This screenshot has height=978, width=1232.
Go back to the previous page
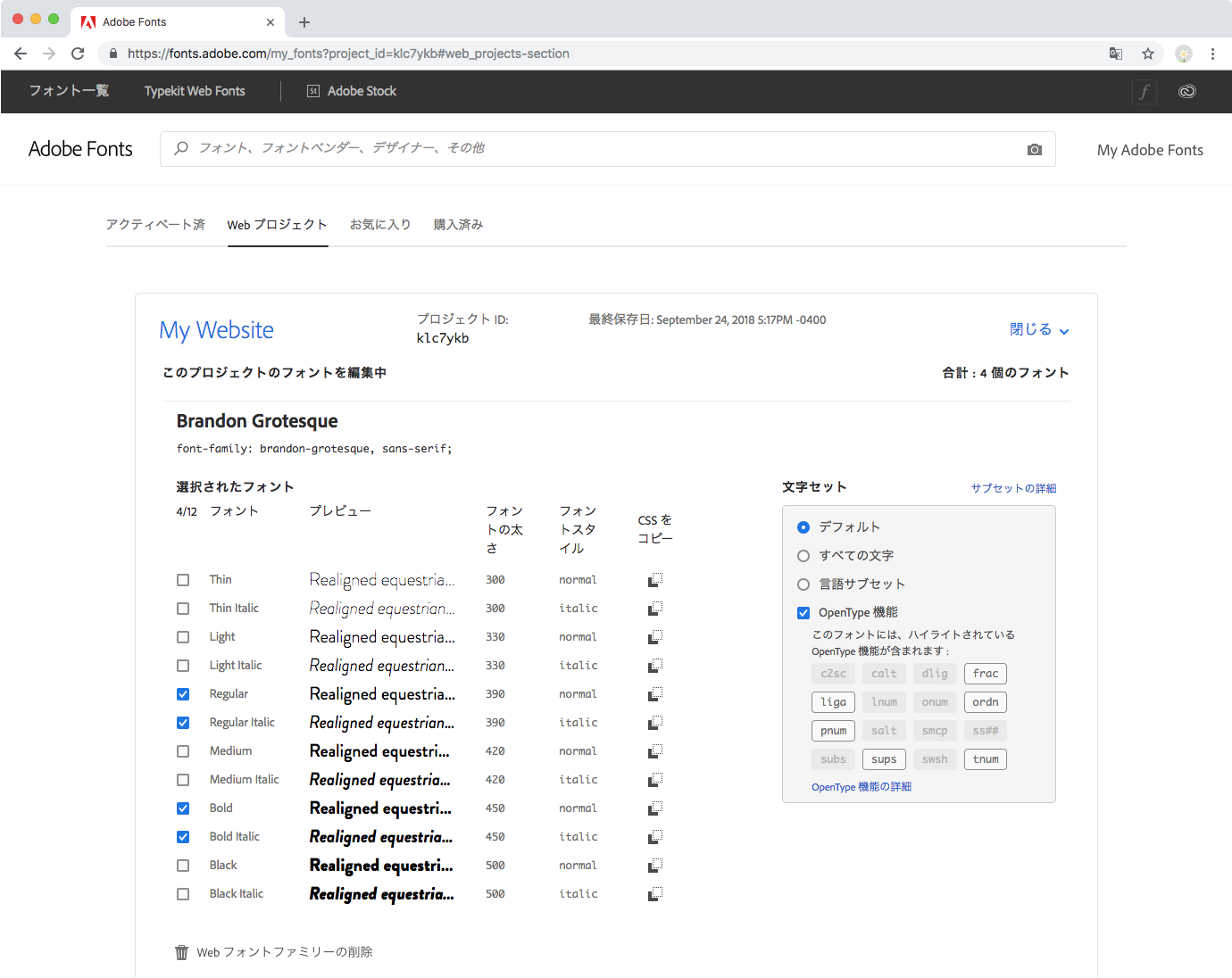click(x=21, y=54)
